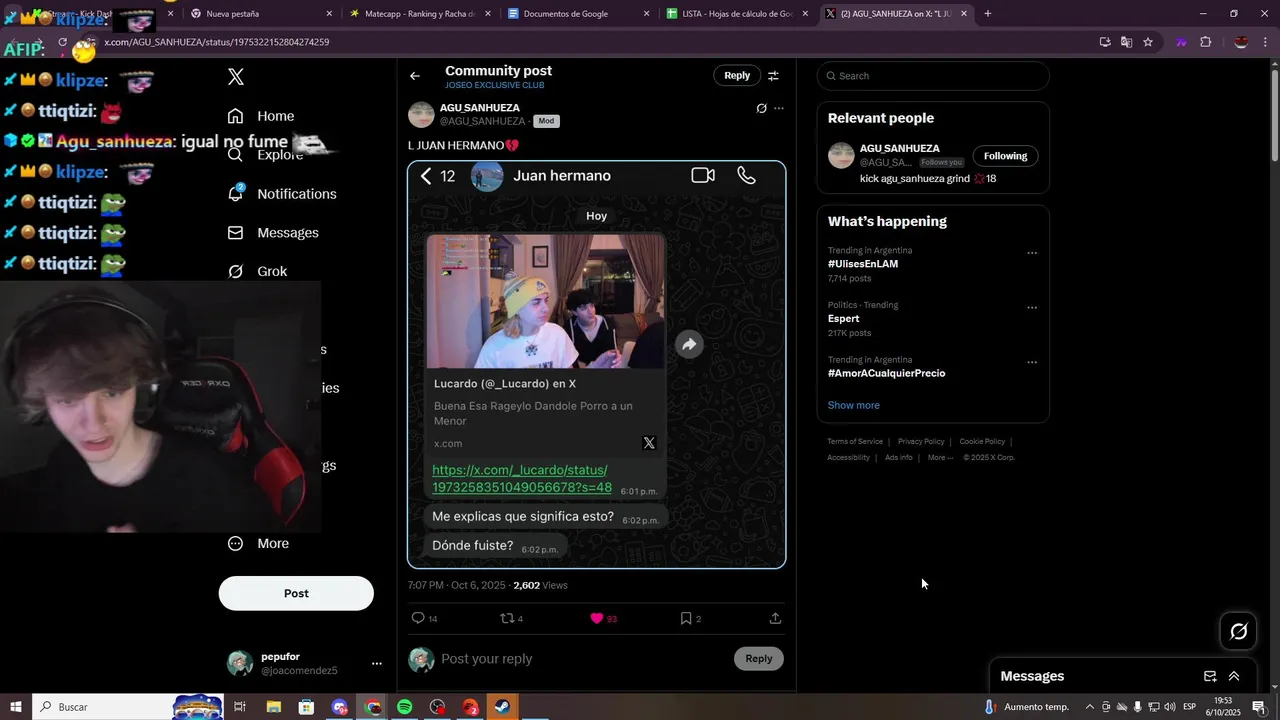Open the Chrome profile avatar
Image resolution: width=1280 pixels, height=720 pixels.
click(1241, 42)
